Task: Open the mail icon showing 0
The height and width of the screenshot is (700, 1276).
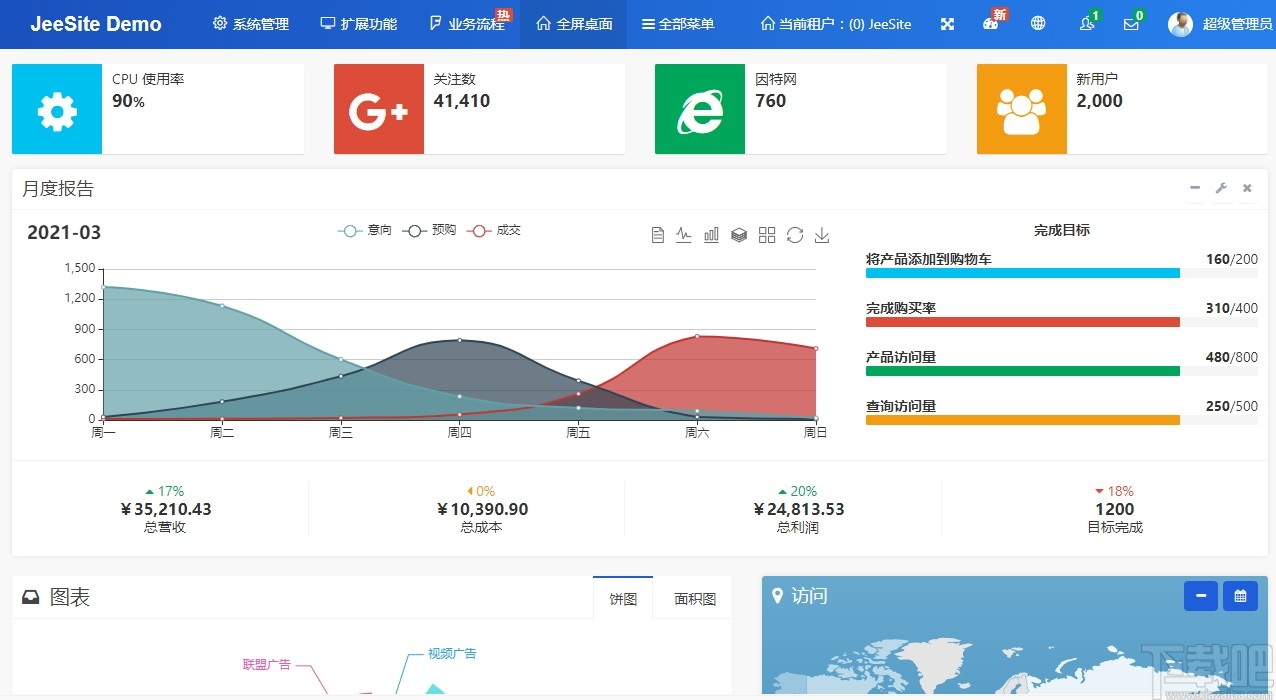Action: [1131, 24]
